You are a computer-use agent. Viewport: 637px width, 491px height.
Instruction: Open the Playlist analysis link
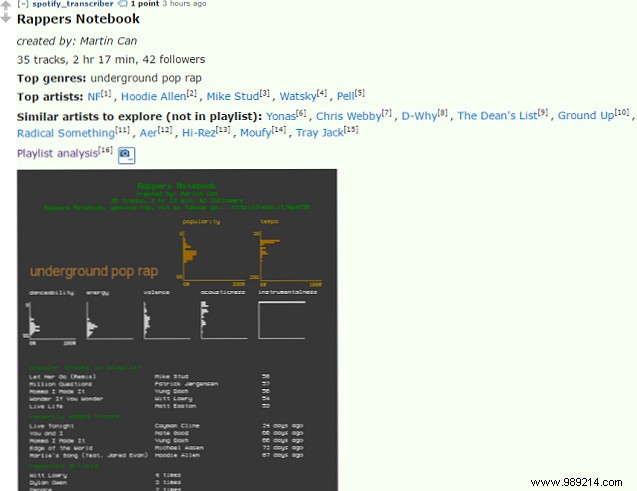tap(57, 153)
